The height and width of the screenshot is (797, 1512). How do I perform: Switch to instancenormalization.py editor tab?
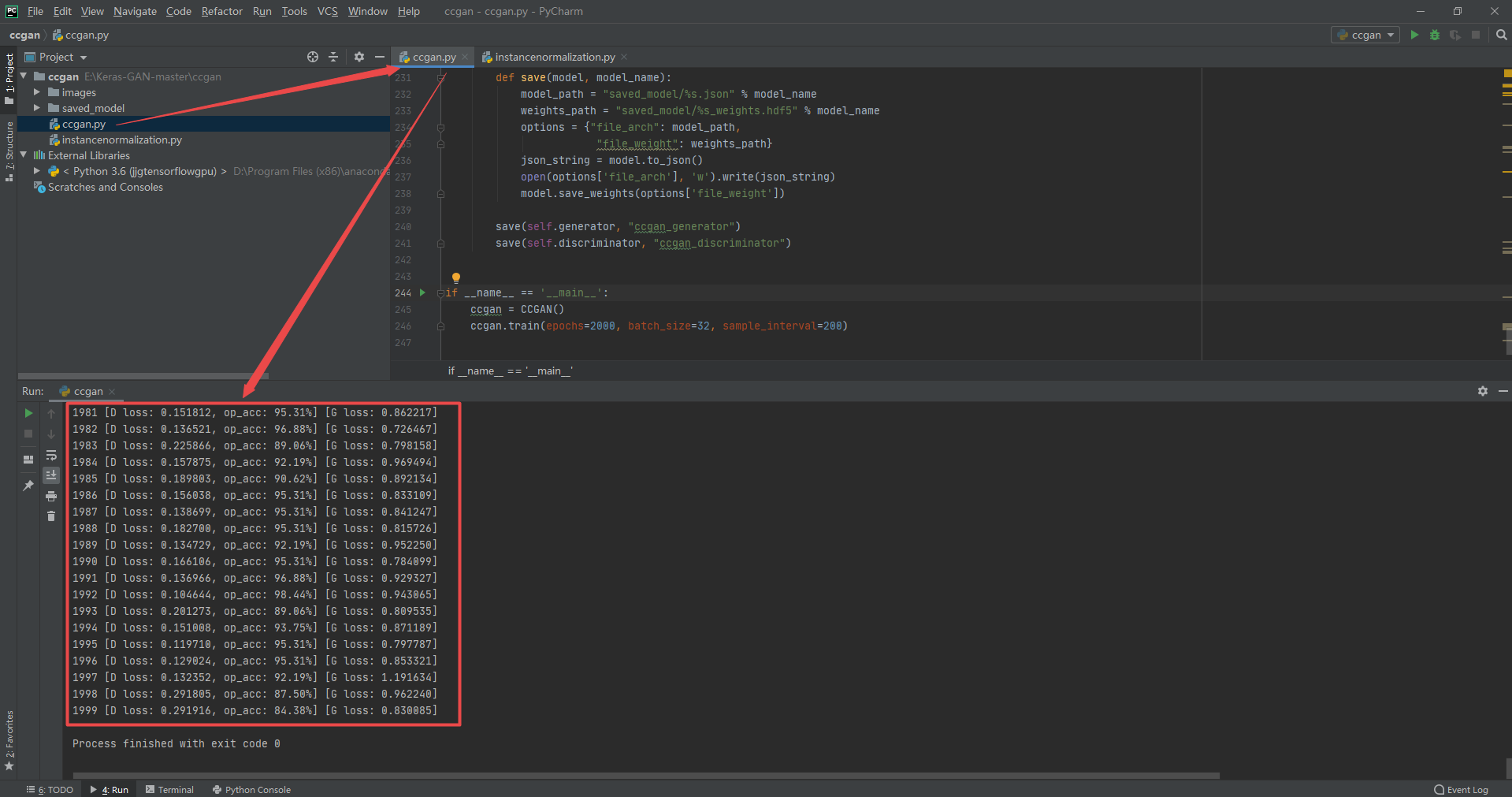pyautogui.click(x=555, y=57)
